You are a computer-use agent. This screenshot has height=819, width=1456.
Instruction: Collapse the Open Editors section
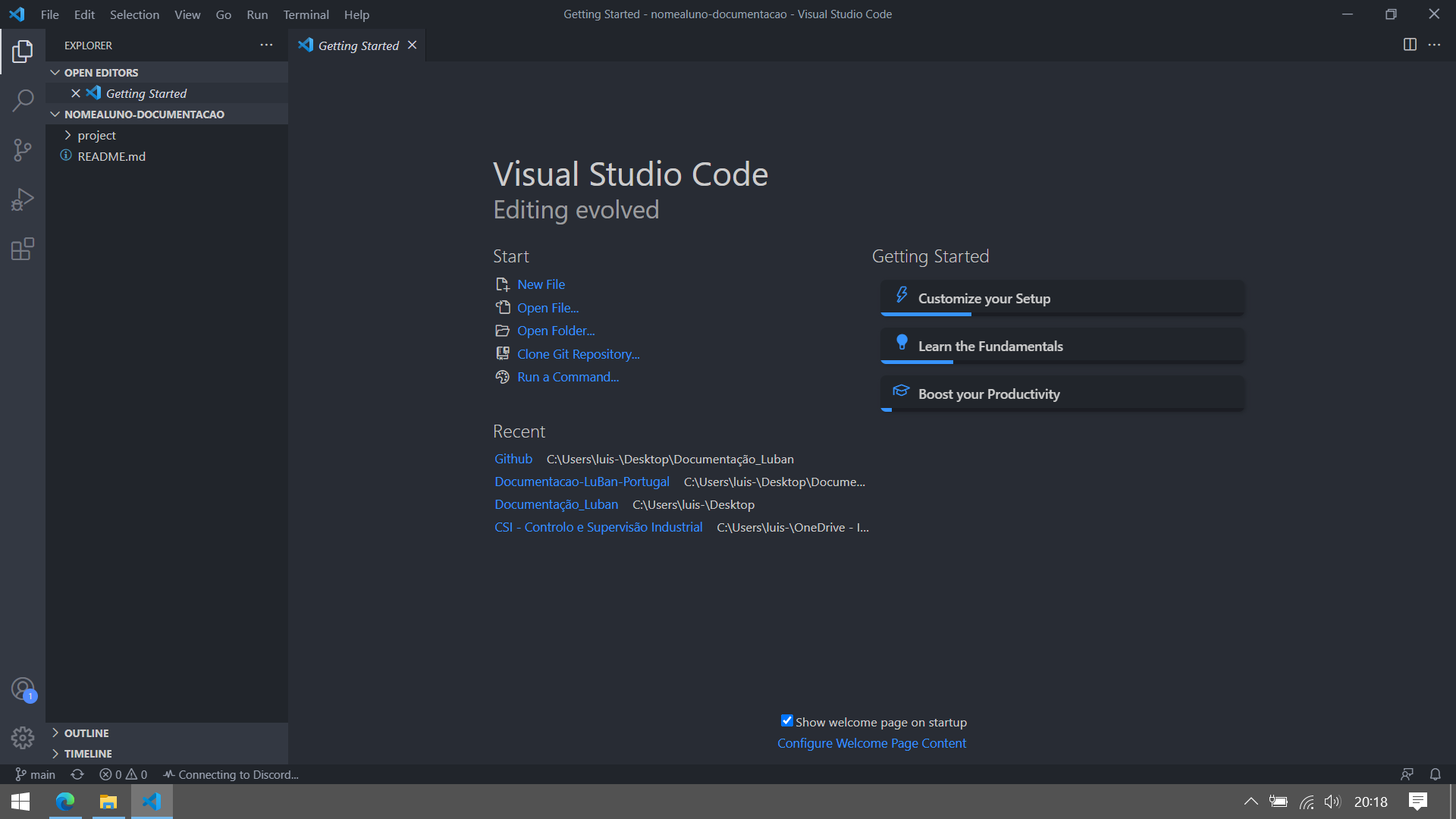click(x=167, y=73)
